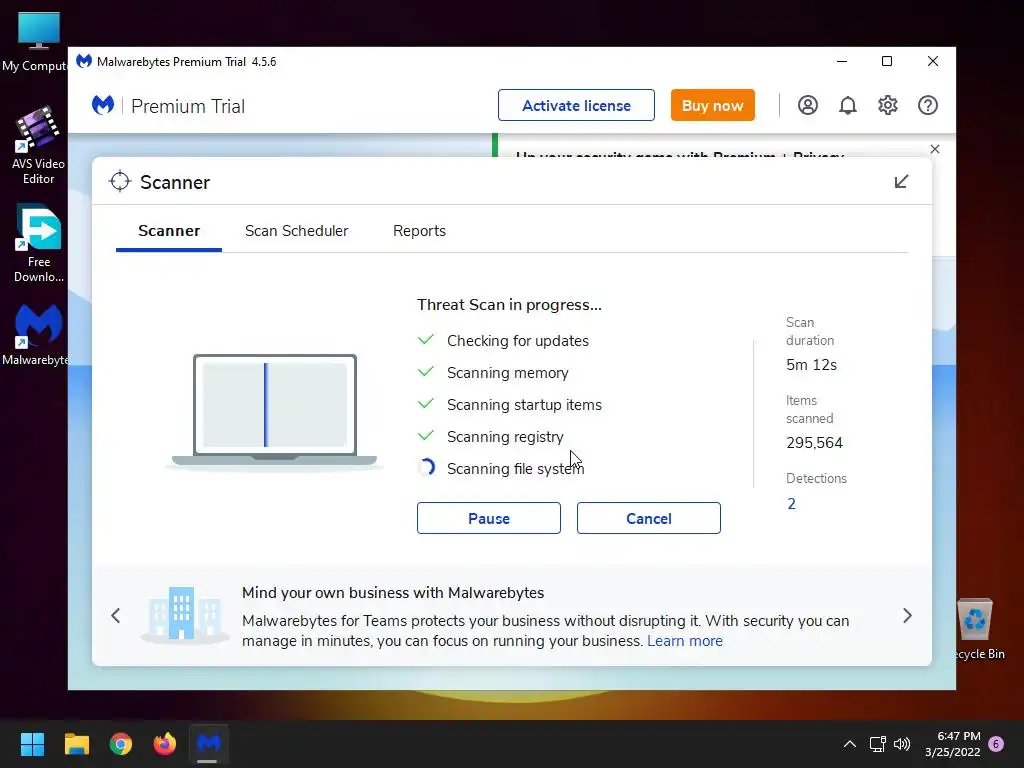1024x768 pixels.
Task: Click the Buy now button
Action: 712,105
